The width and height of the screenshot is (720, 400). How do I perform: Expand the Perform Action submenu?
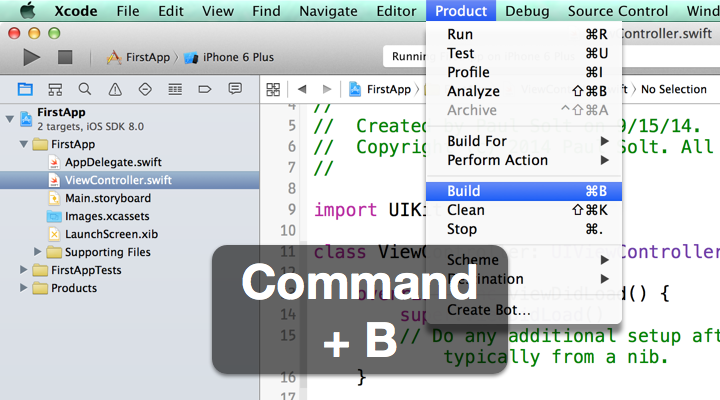point(524,160)
